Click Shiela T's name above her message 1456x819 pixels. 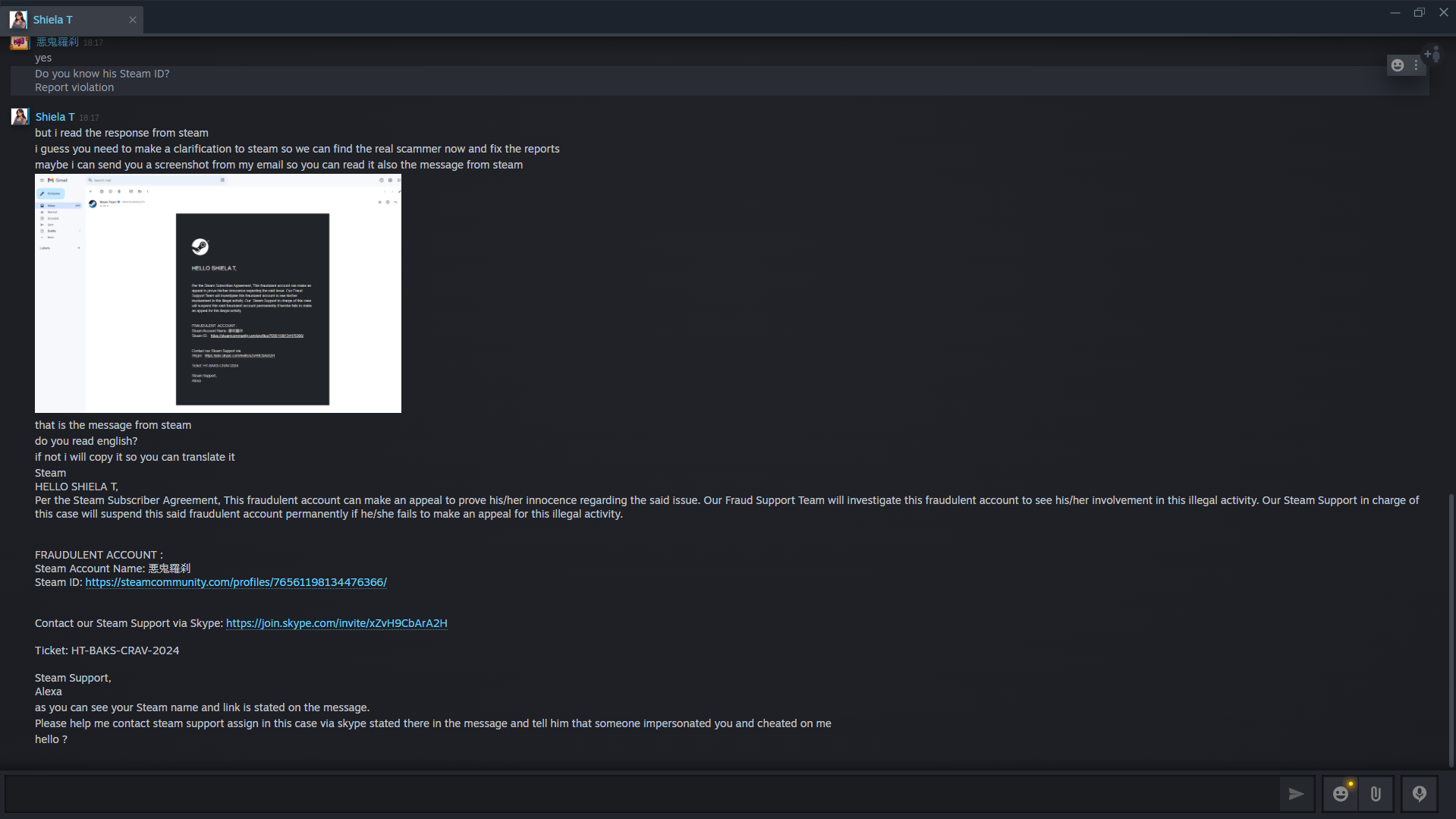click(x=54, y=116)
